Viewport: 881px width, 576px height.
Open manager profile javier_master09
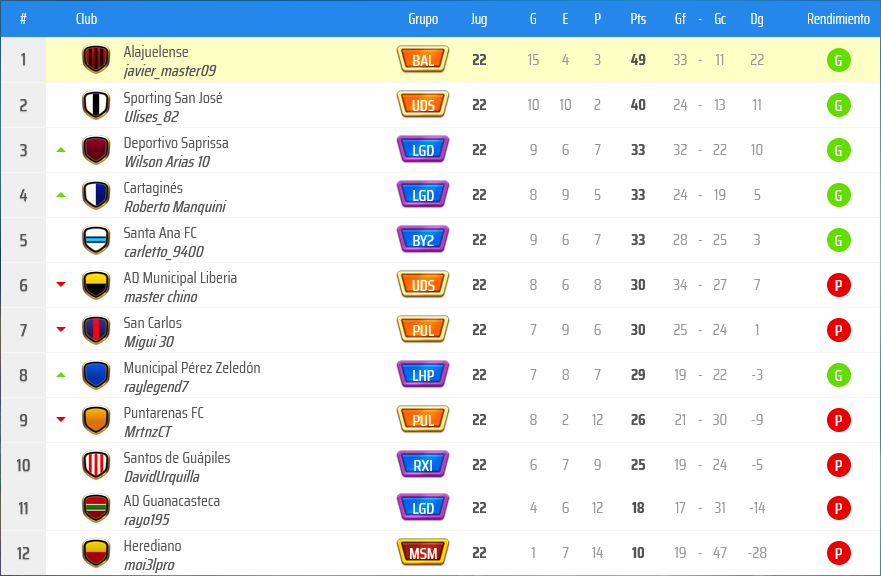coord(169,71)
